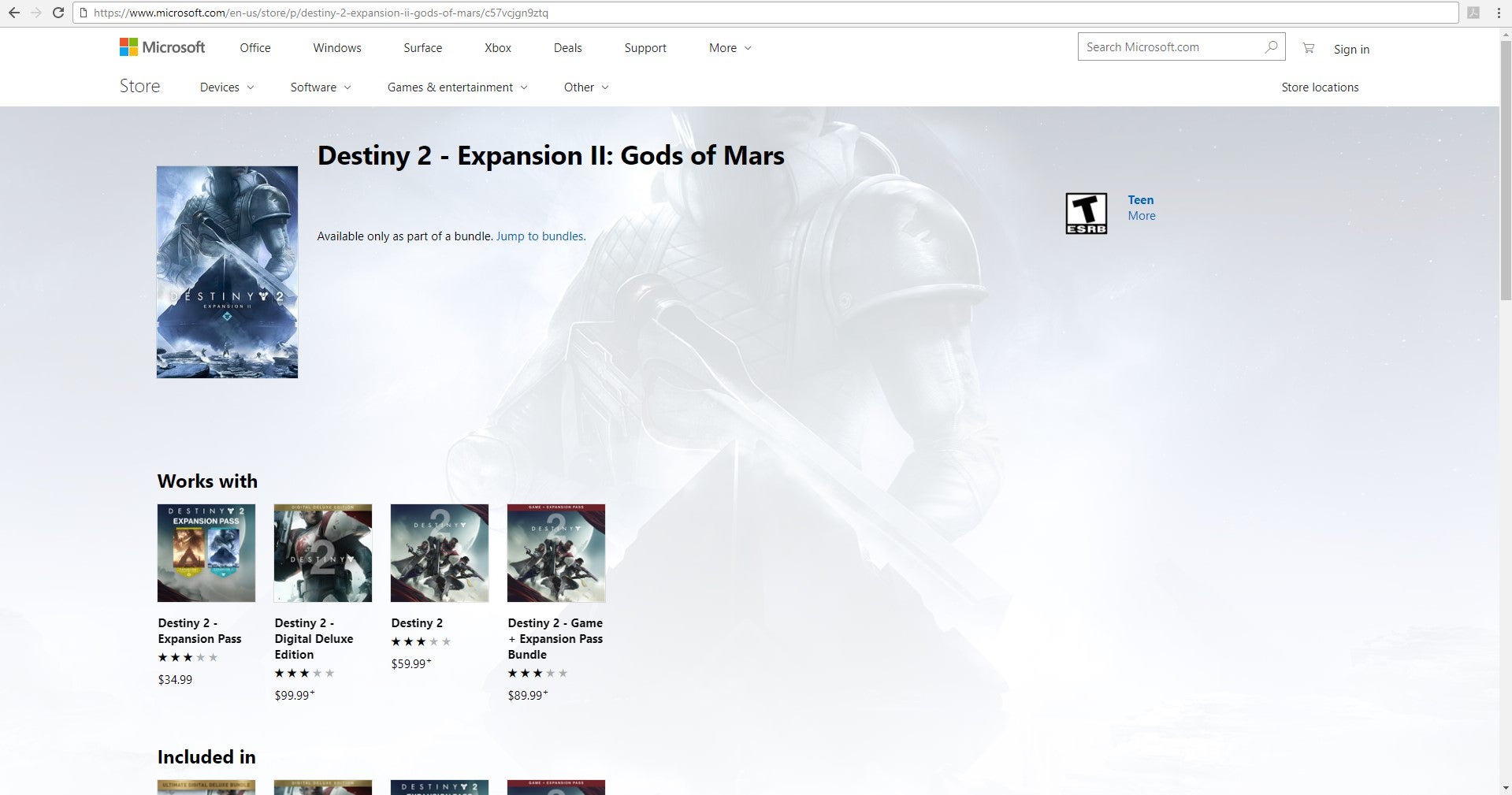The image size is (1512, 795).
Task: Click the search magnifier icon
Action: pos(1270,47)
